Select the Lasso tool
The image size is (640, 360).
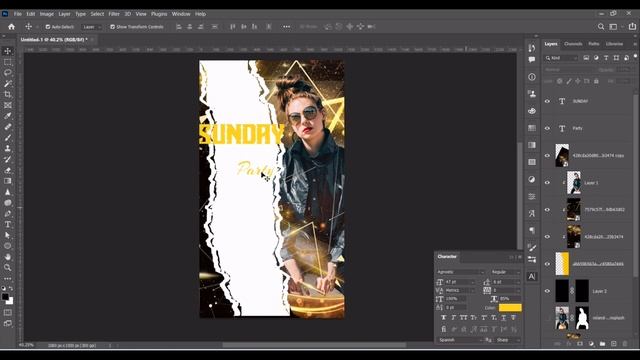[8, 73]
